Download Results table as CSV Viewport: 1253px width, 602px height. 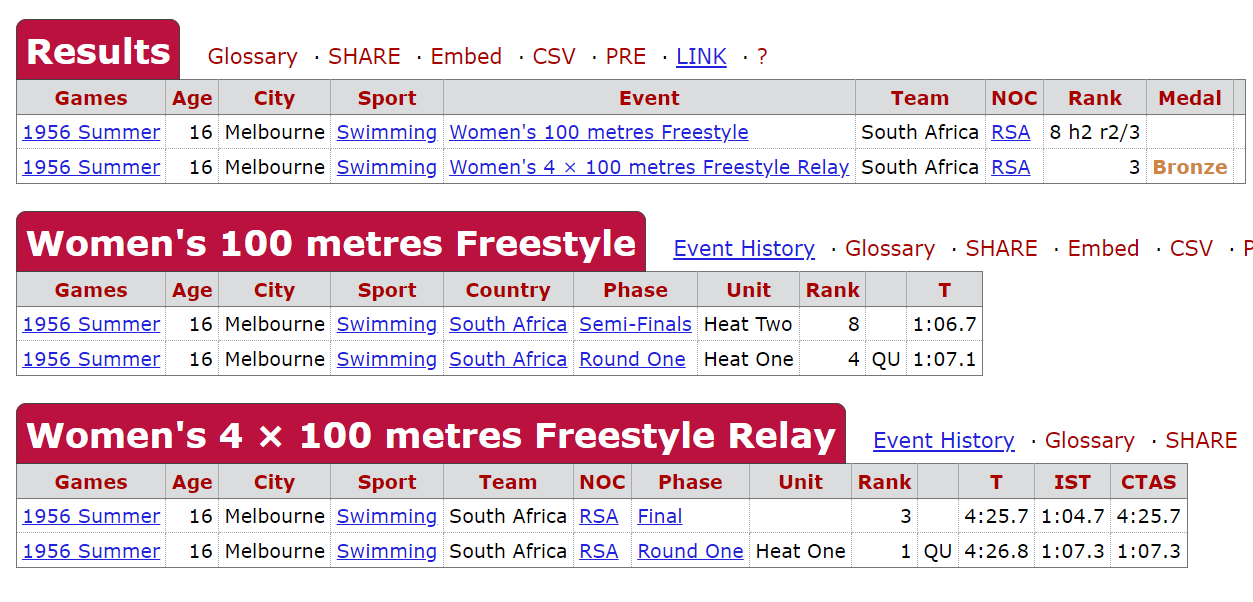[x=554, y=57]
